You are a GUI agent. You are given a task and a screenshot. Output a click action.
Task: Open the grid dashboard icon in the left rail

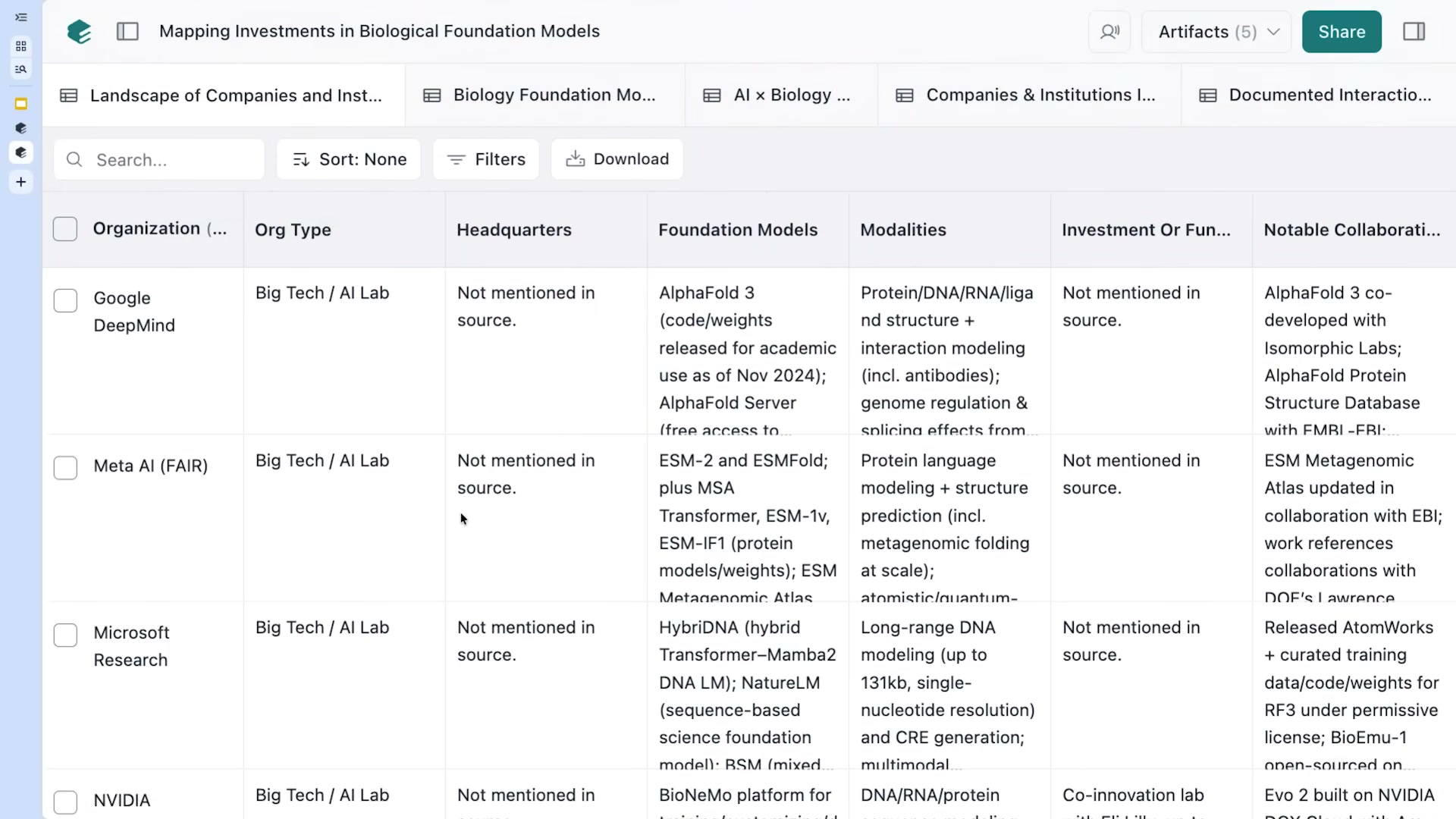(21, 46)
